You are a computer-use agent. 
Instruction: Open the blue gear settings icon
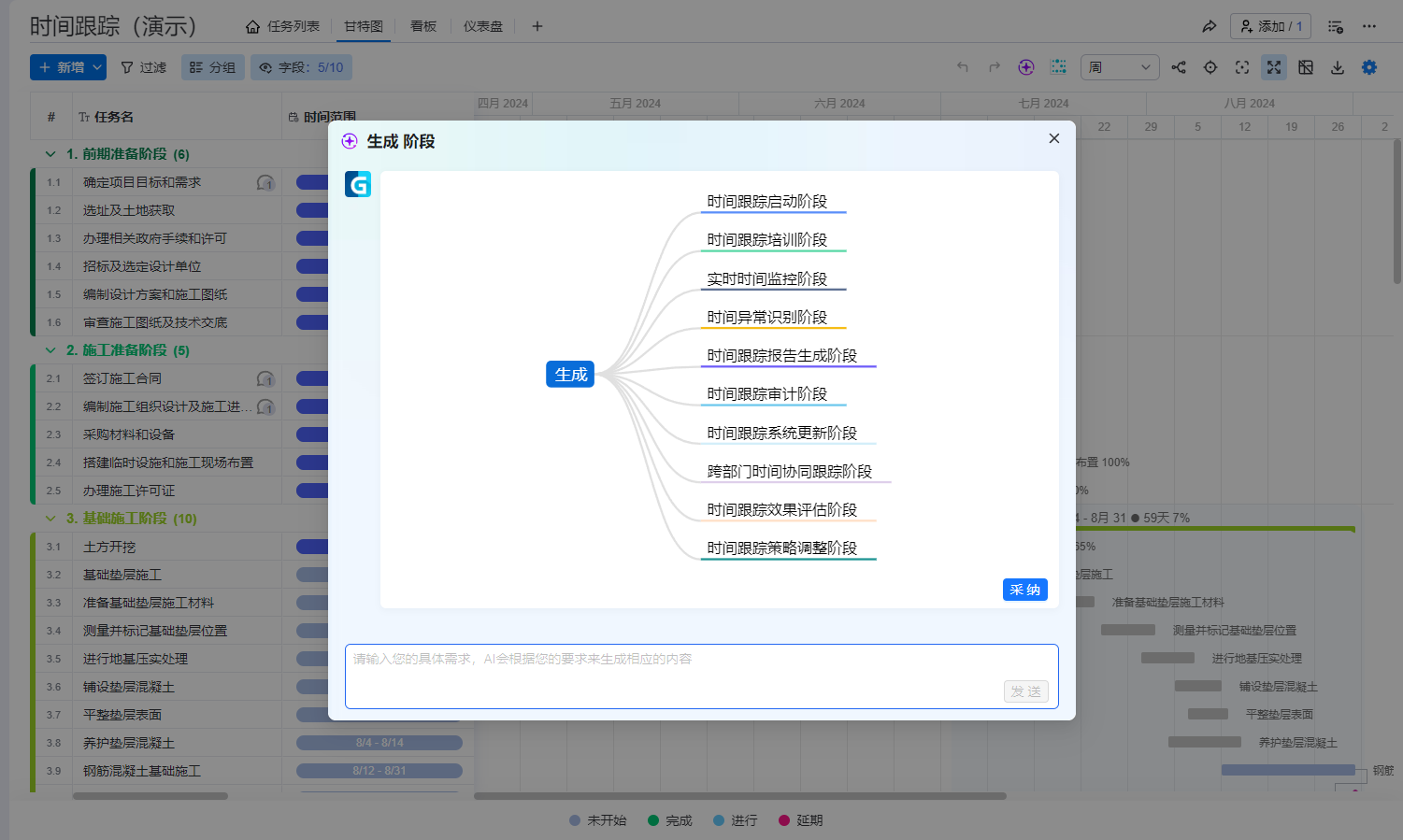(x=1369, y=67)
